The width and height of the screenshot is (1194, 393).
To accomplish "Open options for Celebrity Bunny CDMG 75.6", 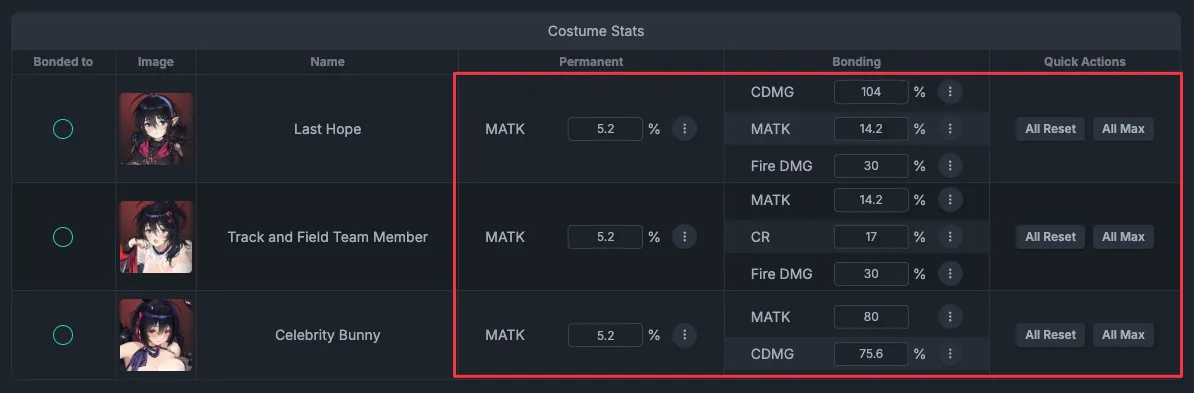I will [950, 353].
